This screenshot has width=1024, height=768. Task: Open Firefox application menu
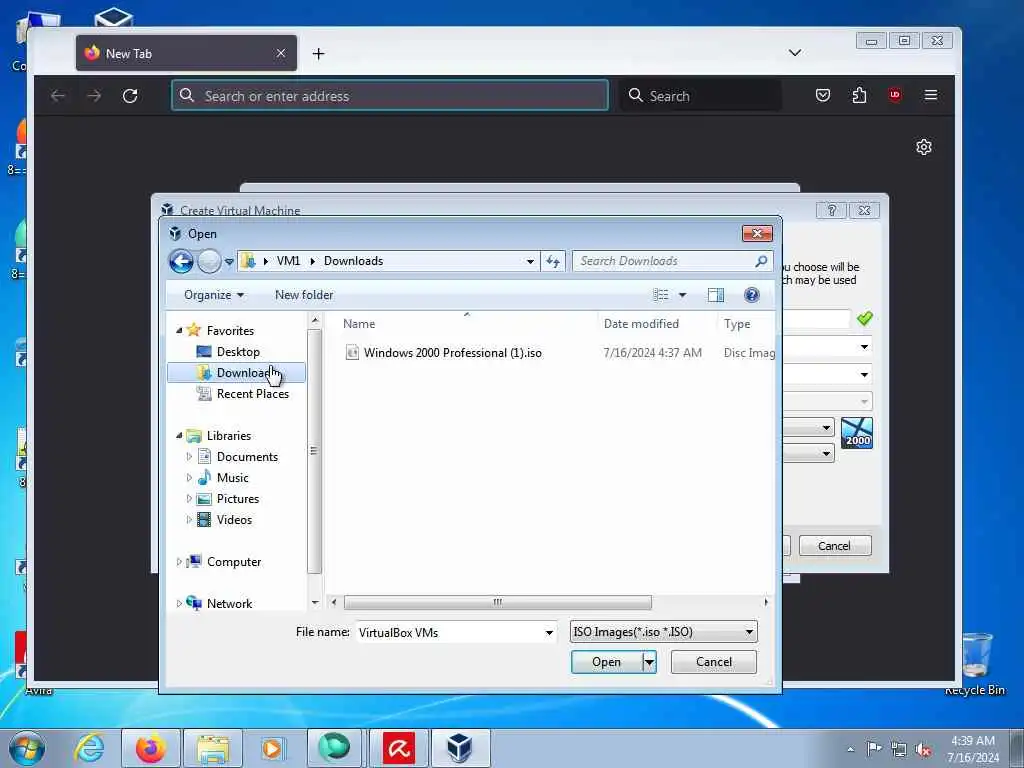931,95
